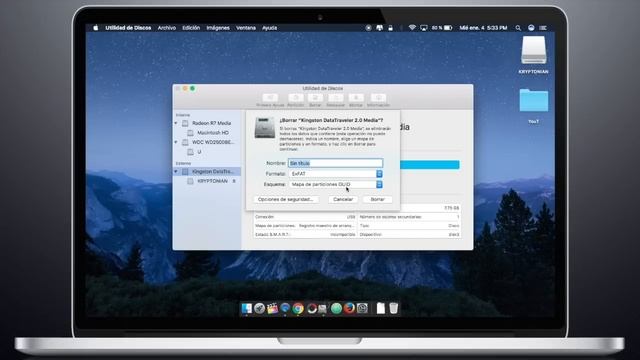This screenshot has height=360, width=640.
Task: Open the green circle app in Dock
Action: (336, 309)
